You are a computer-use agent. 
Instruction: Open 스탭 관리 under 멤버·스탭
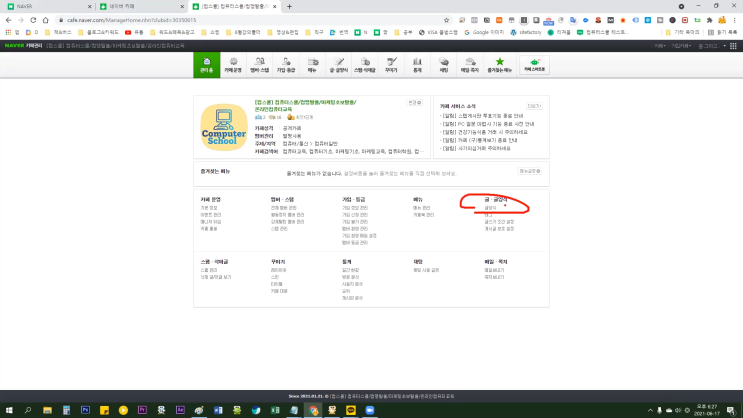point(279,229)
